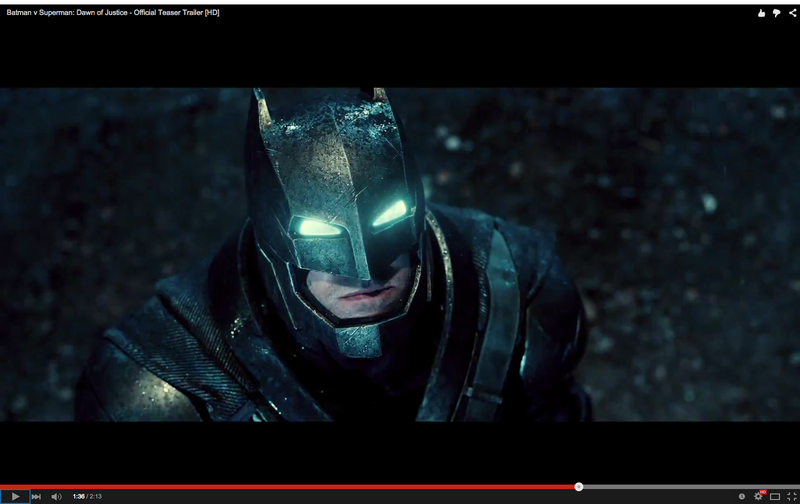Image resolution: width=800 pixels, height=504 pixels.
Task: Enable Watch Later clock icon
Action: 742,496
